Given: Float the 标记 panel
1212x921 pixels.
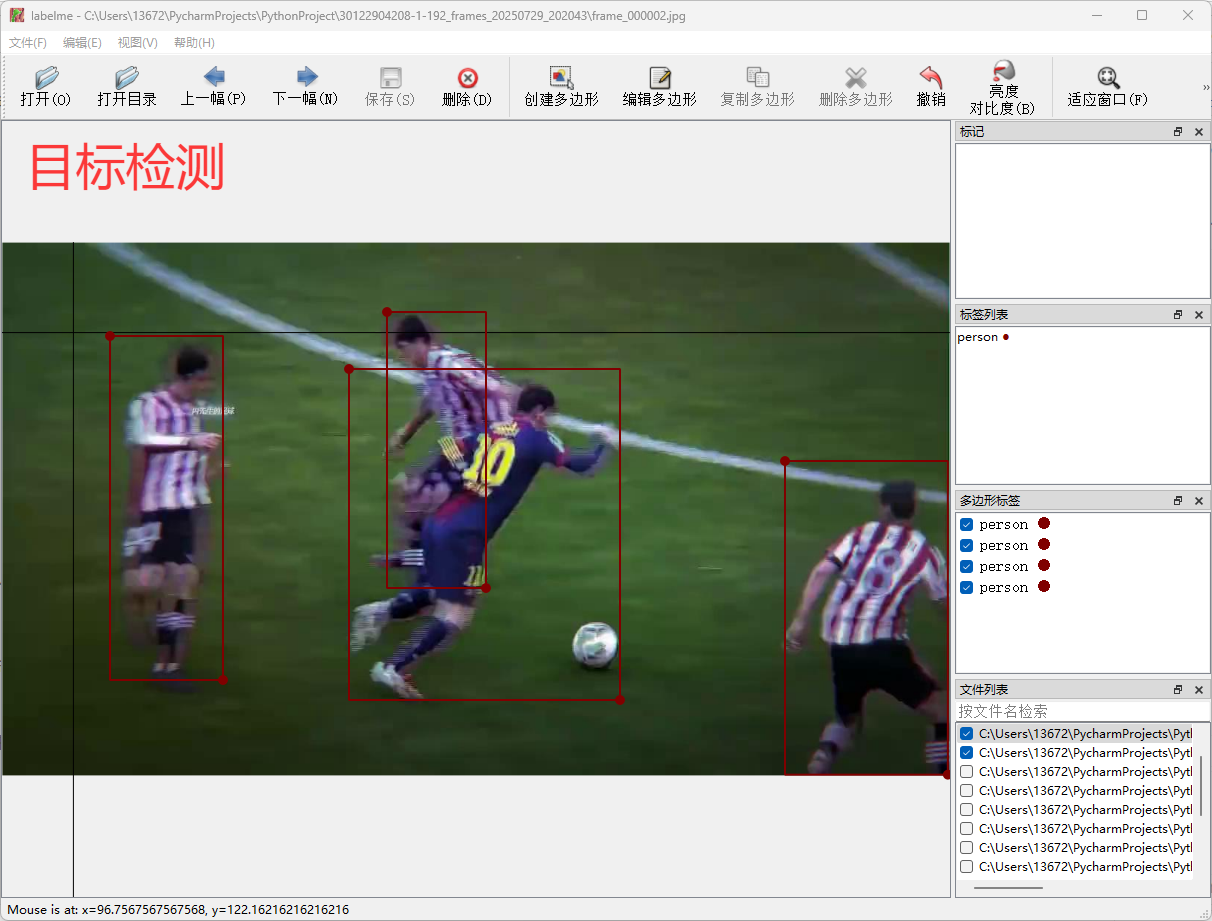Looking at the screenshot, I should (x=1178, y=132).
